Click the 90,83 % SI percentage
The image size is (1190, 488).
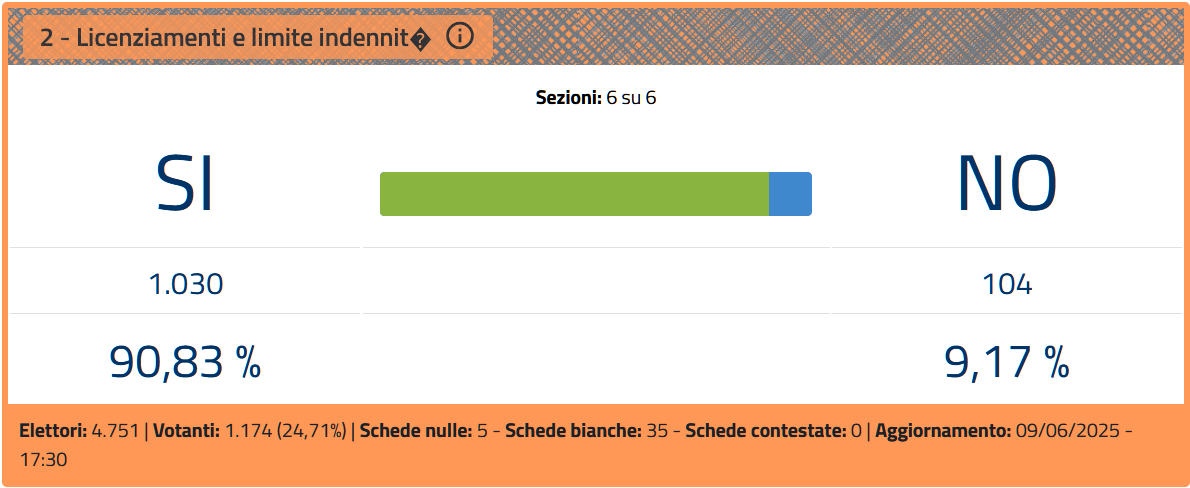tap(185, 361)
